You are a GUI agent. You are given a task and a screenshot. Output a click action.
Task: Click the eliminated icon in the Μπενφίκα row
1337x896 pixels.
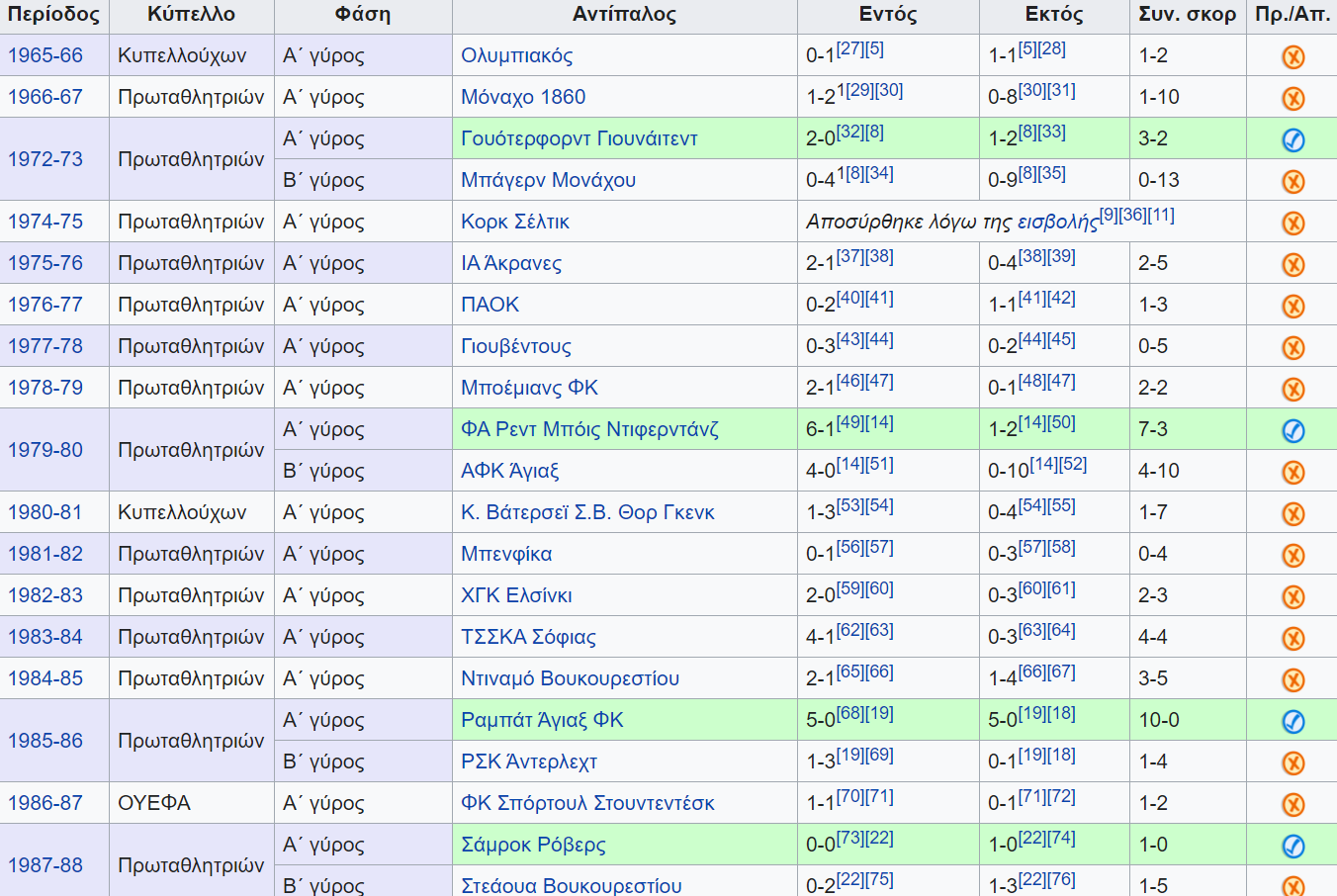1292,555
